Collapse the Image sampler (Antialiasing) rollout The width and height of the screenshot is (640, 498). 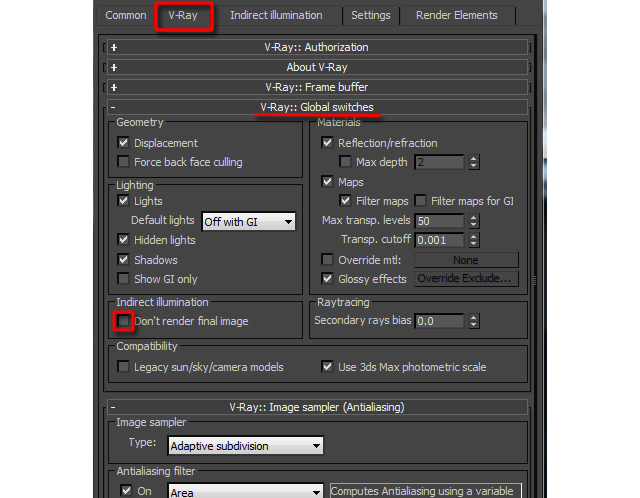(317, 407)
